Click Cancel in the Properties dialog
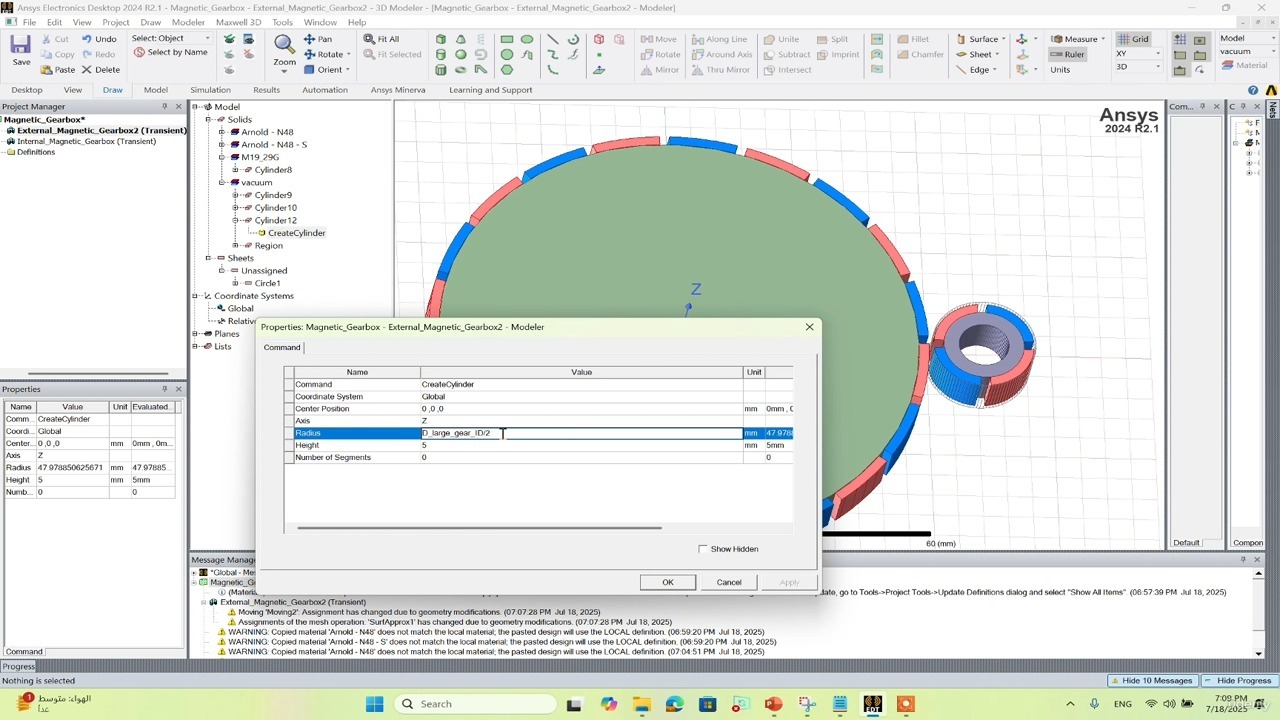 pos(729,582)
